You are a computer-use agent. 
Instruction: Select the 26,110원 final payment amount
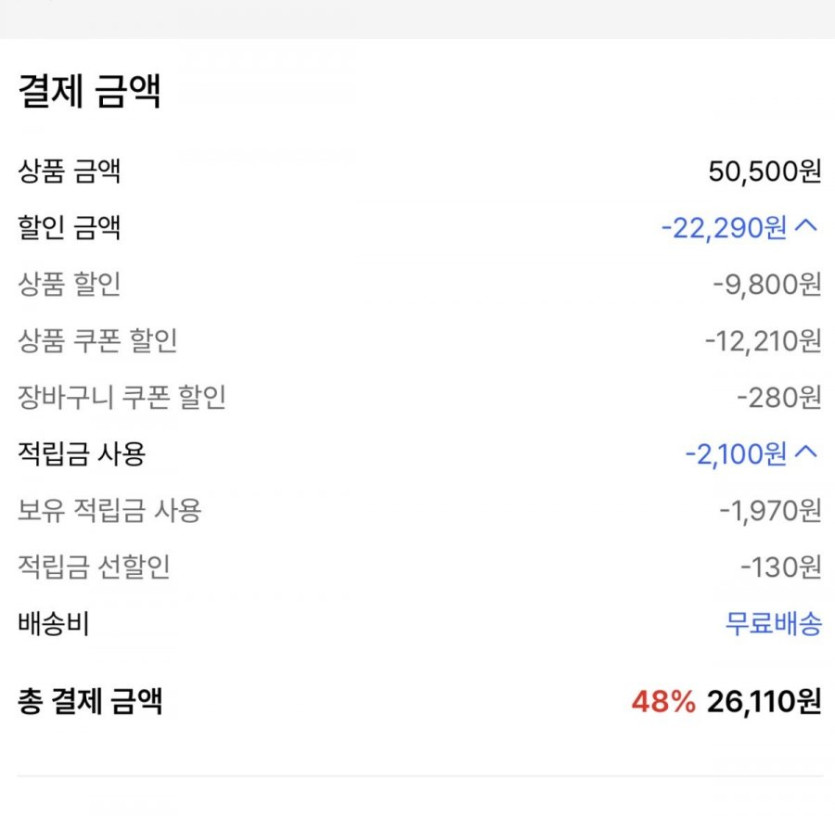click(764, 702)
